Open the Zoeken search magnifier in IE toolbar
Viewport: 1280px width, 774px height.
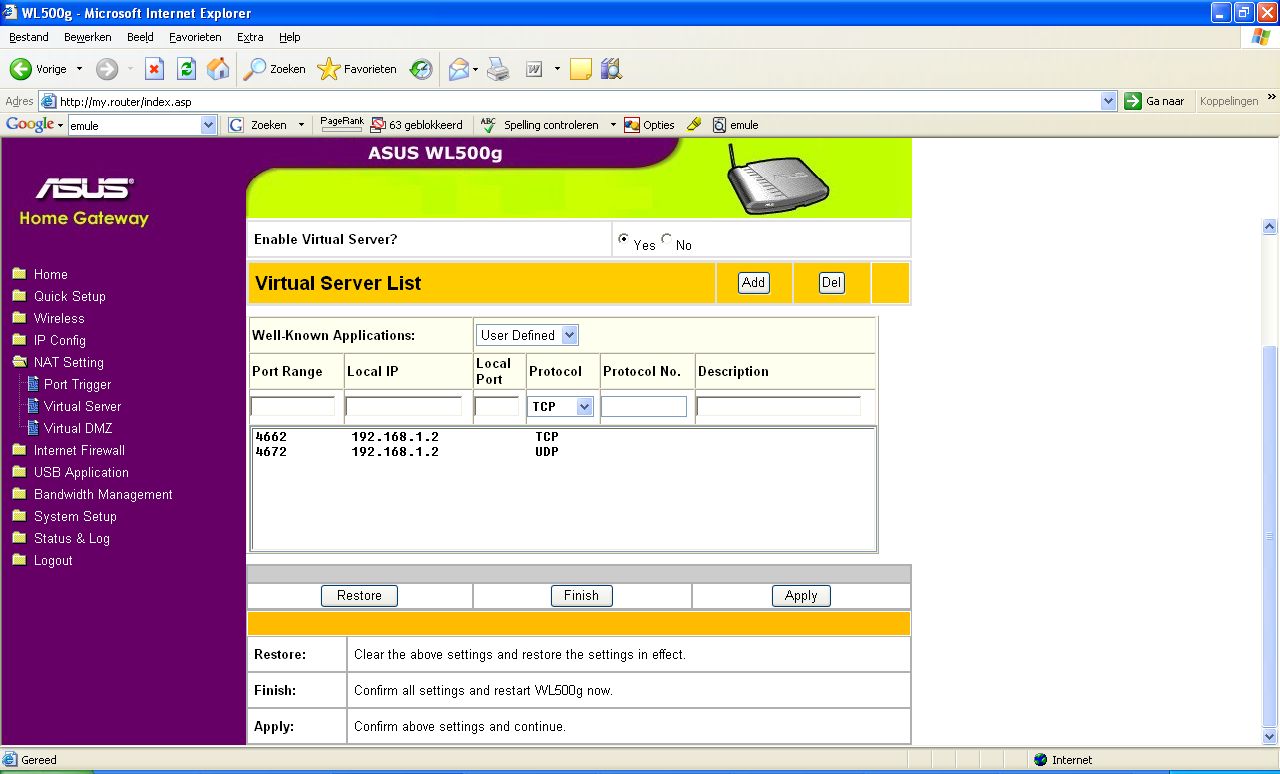255,69
